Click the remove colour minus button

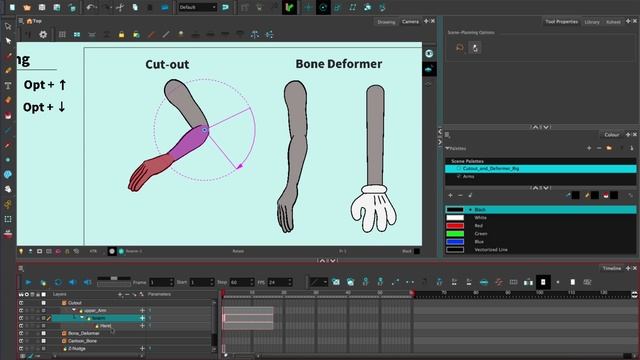460,196
